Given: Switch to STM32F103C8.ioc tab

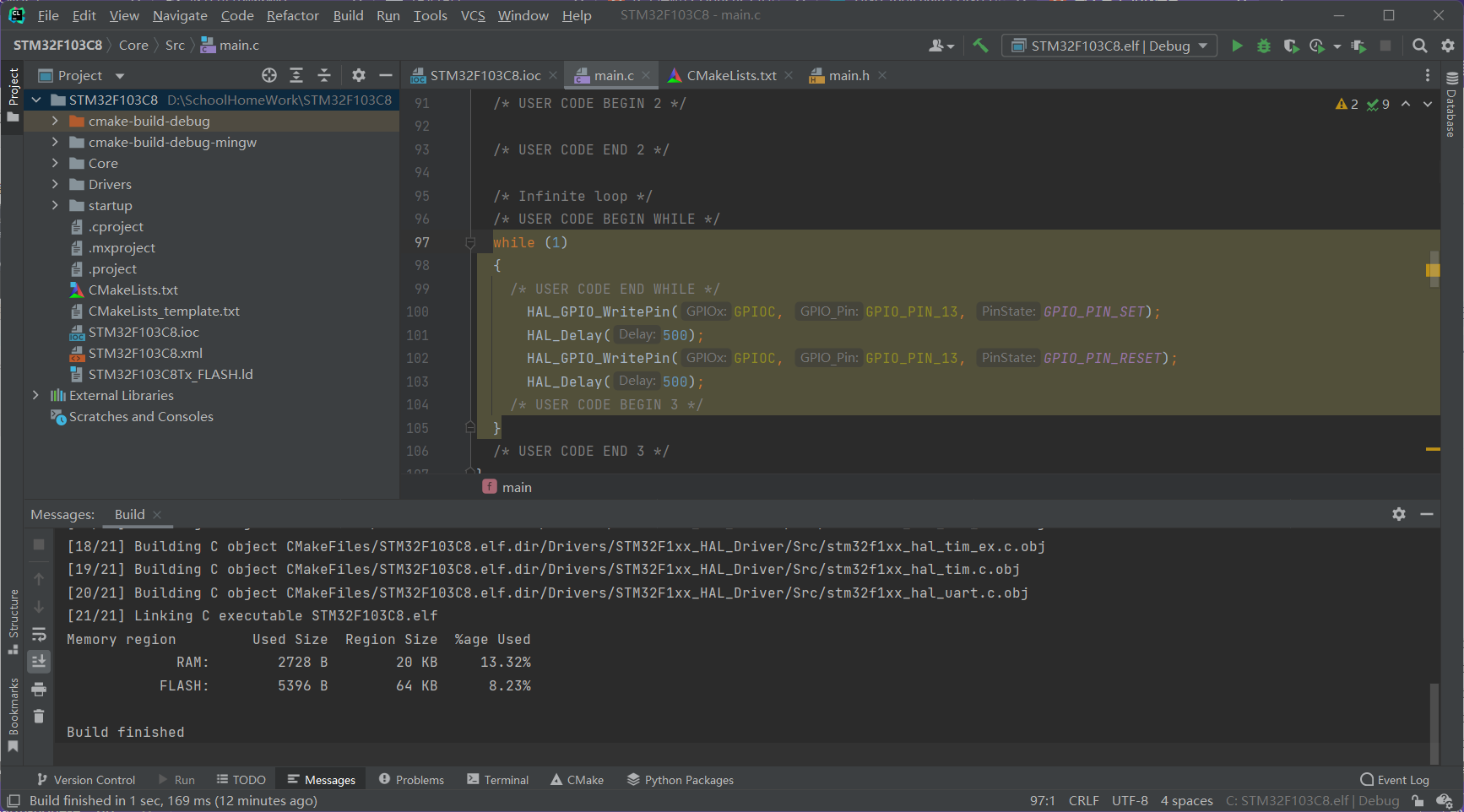Looking at the screenshot, I should coord(485,75).
